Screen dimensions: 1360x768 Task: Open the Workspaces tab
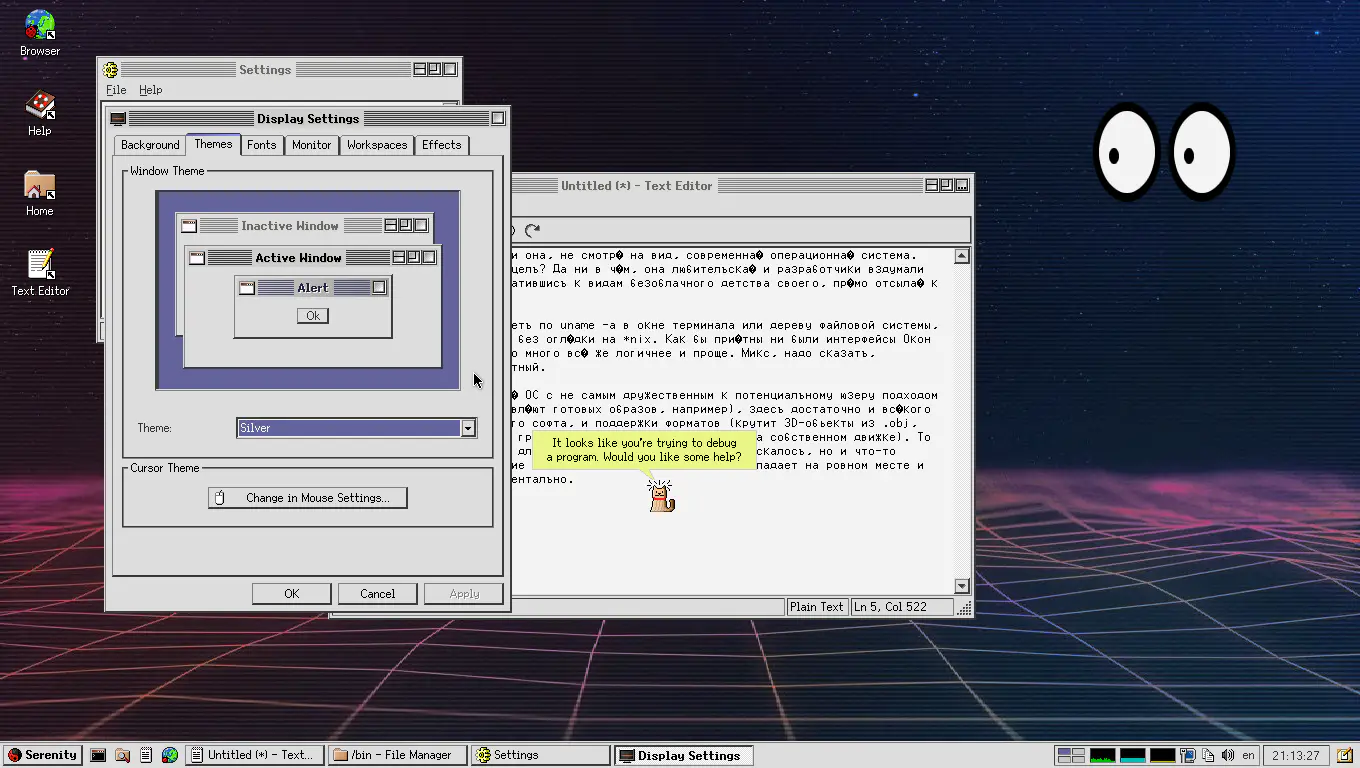[x=377, y=145]
